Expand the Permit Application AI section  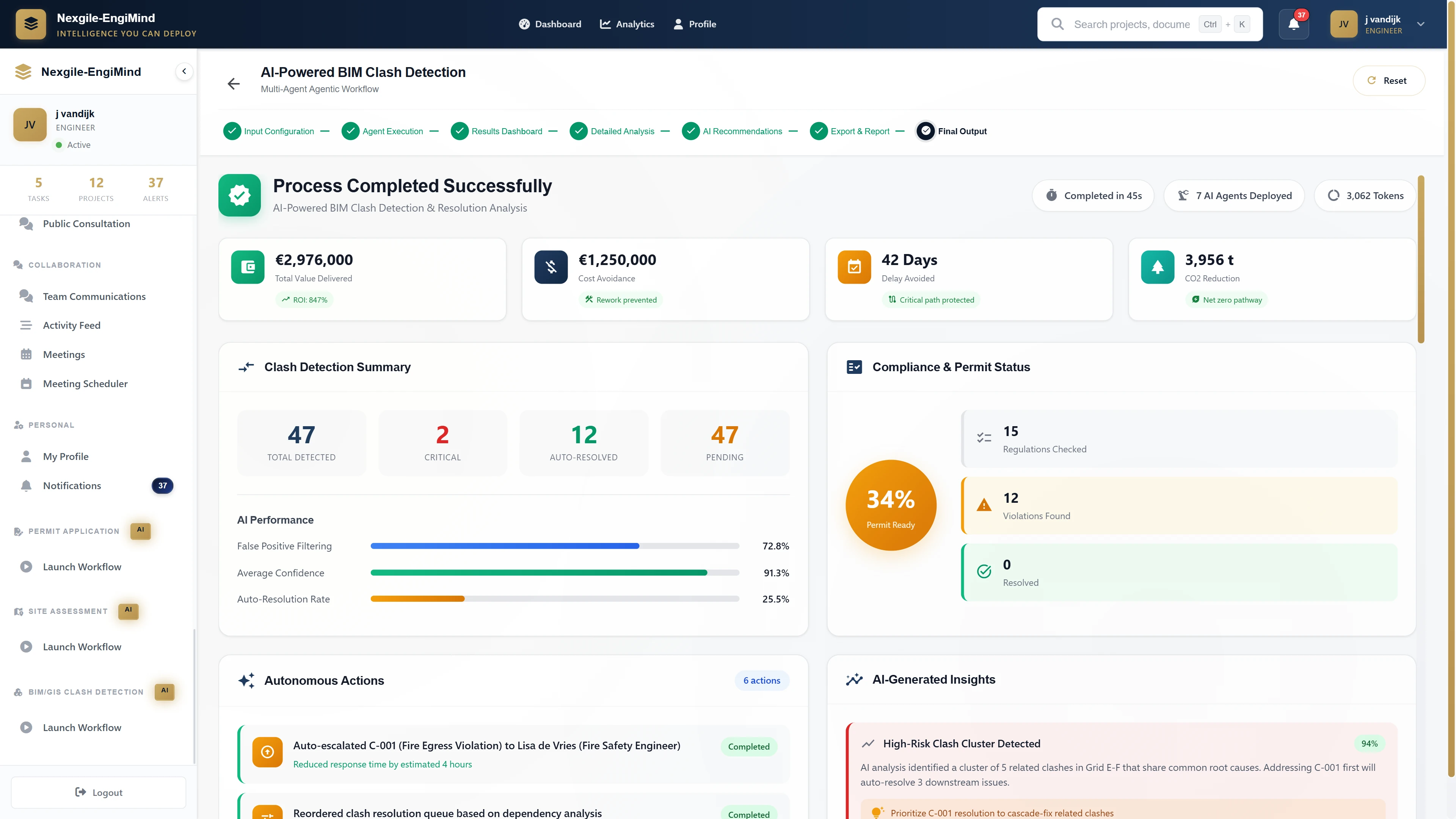click(x=74, y=531)
